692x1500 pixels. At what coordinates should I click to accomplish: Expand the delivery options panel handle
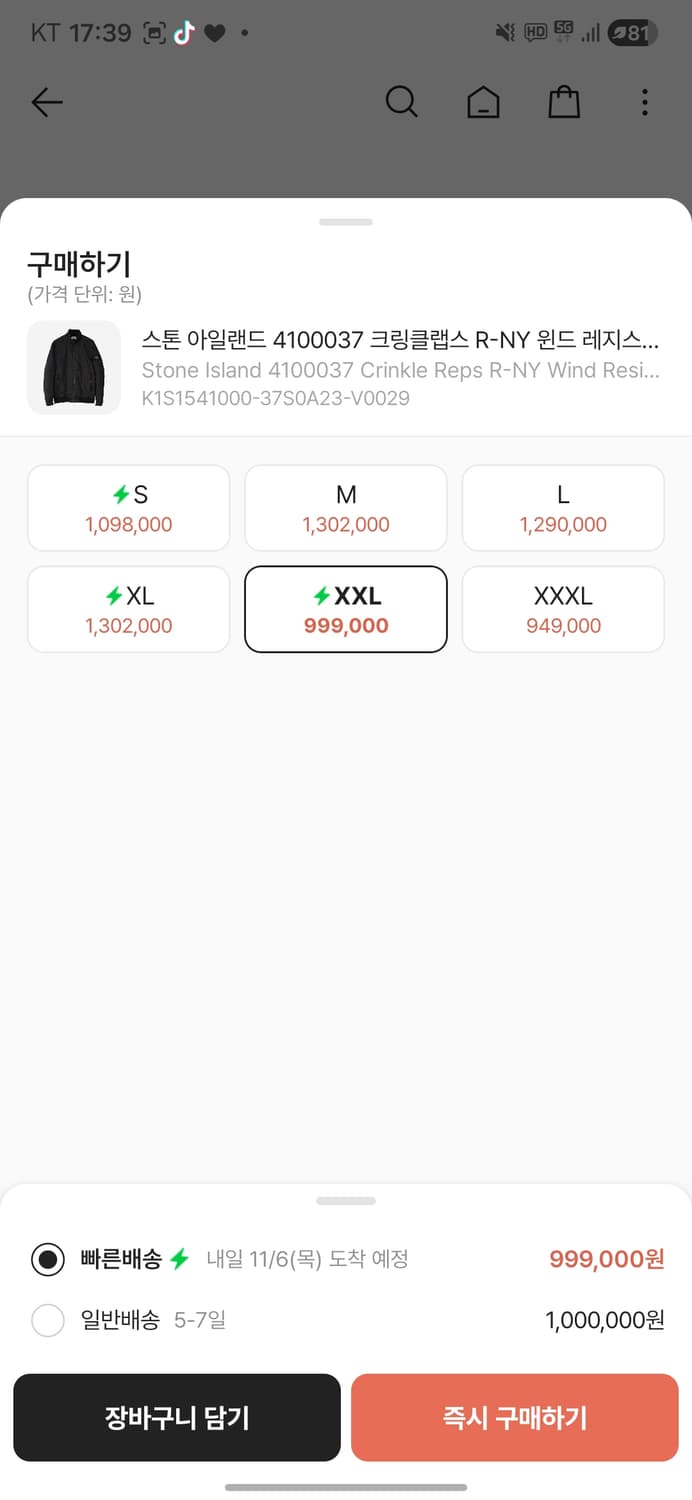[x=346, y=1201]
